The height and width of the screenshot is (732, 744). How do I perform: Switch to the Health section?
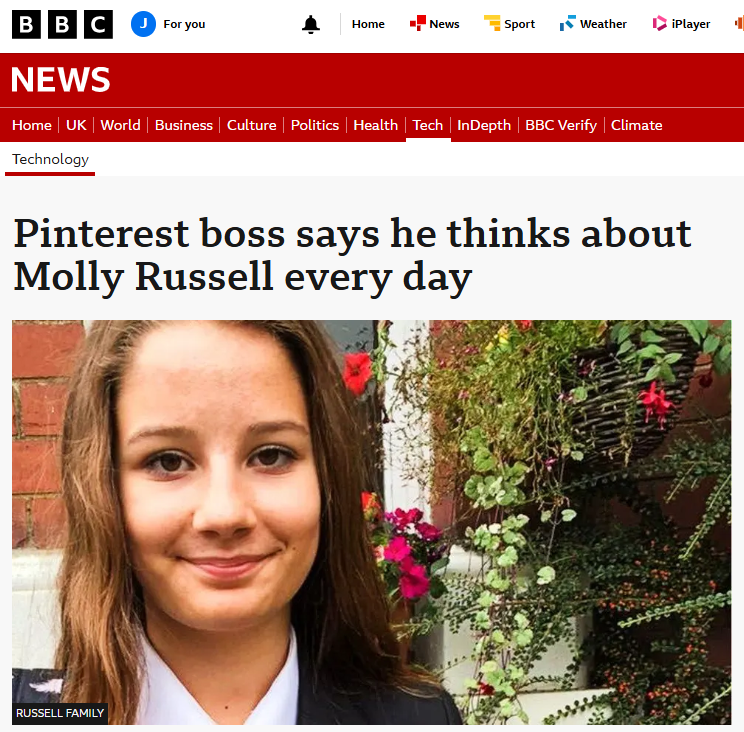376,125
